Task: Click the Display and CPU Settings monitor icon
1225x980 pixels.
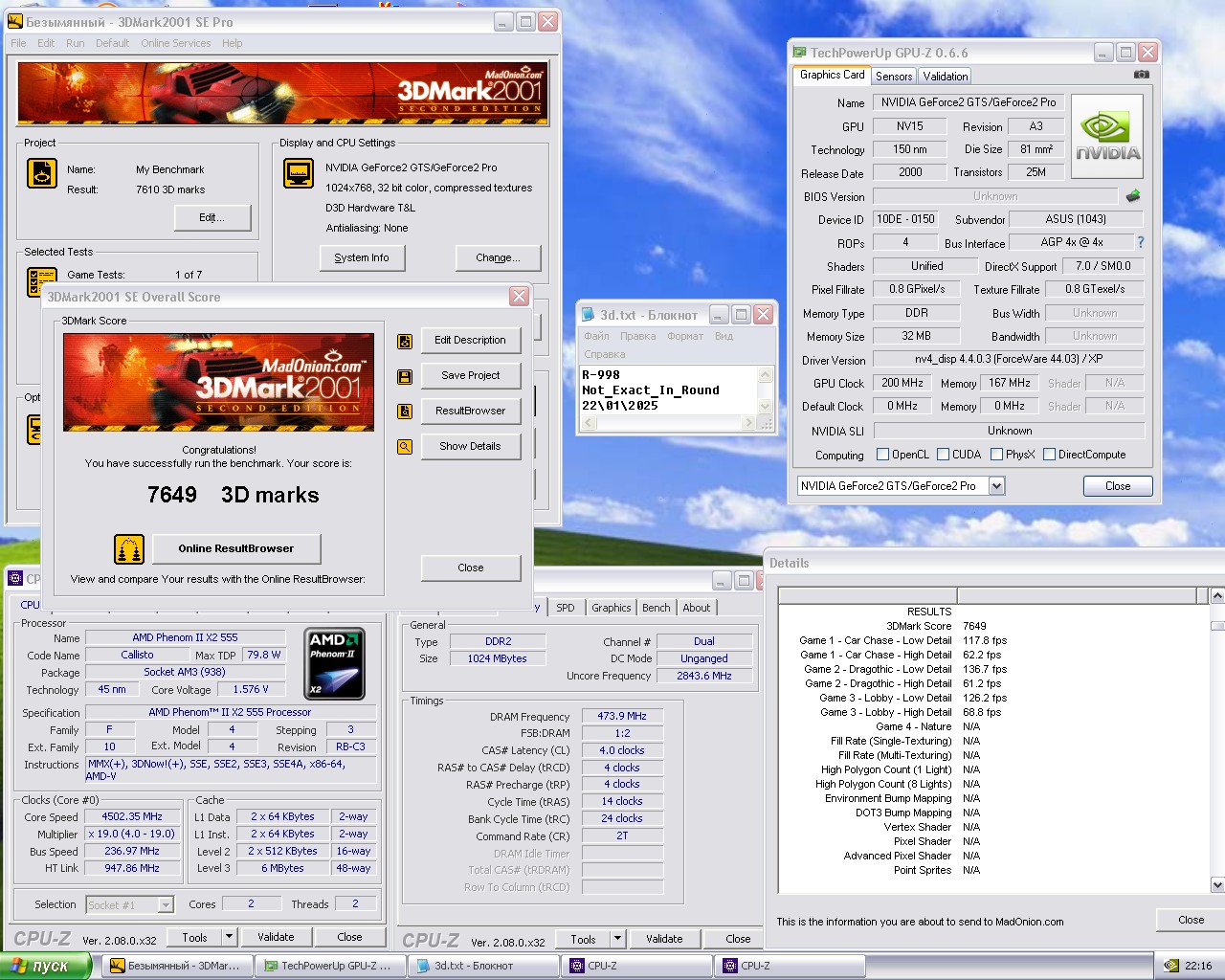Action: 299,173
